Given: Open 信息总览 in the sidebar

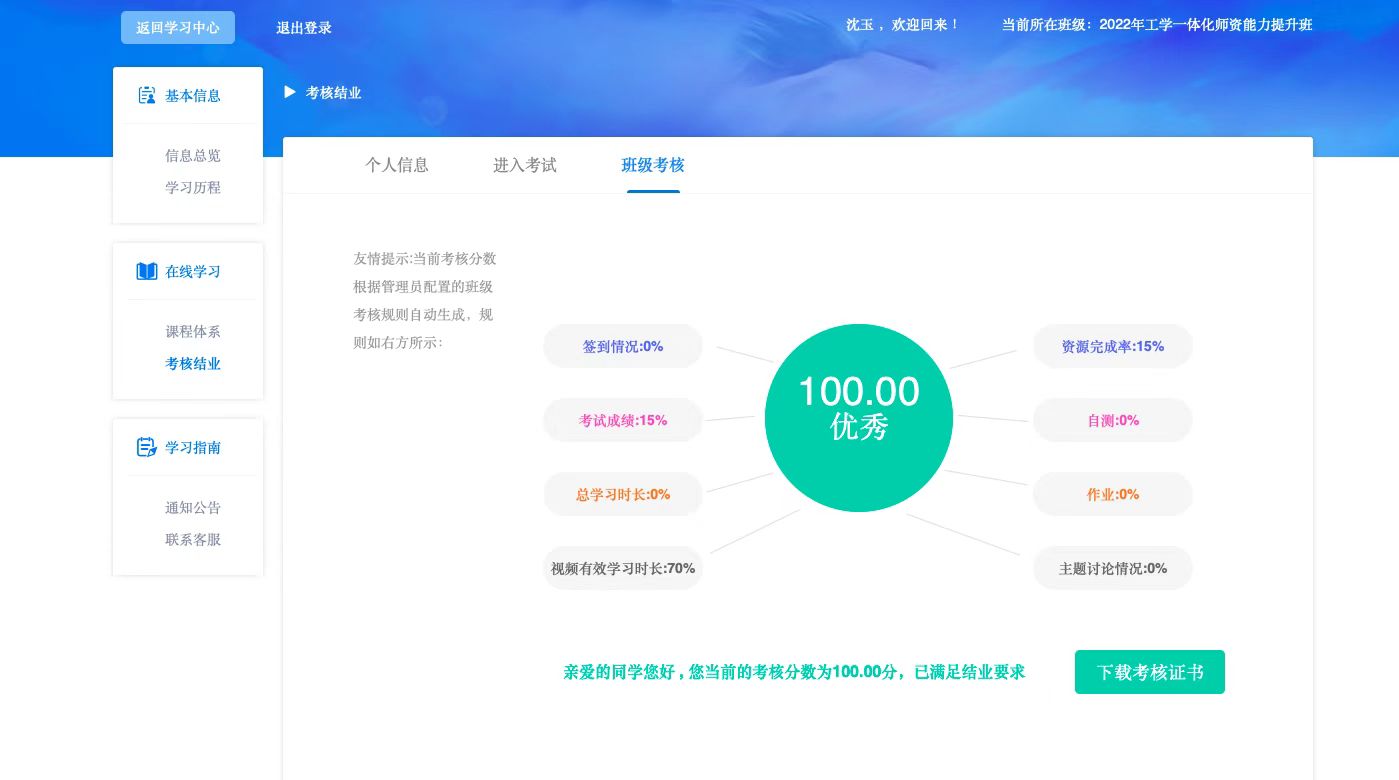Looking at the screenshot, I should [x=193, y=156].
